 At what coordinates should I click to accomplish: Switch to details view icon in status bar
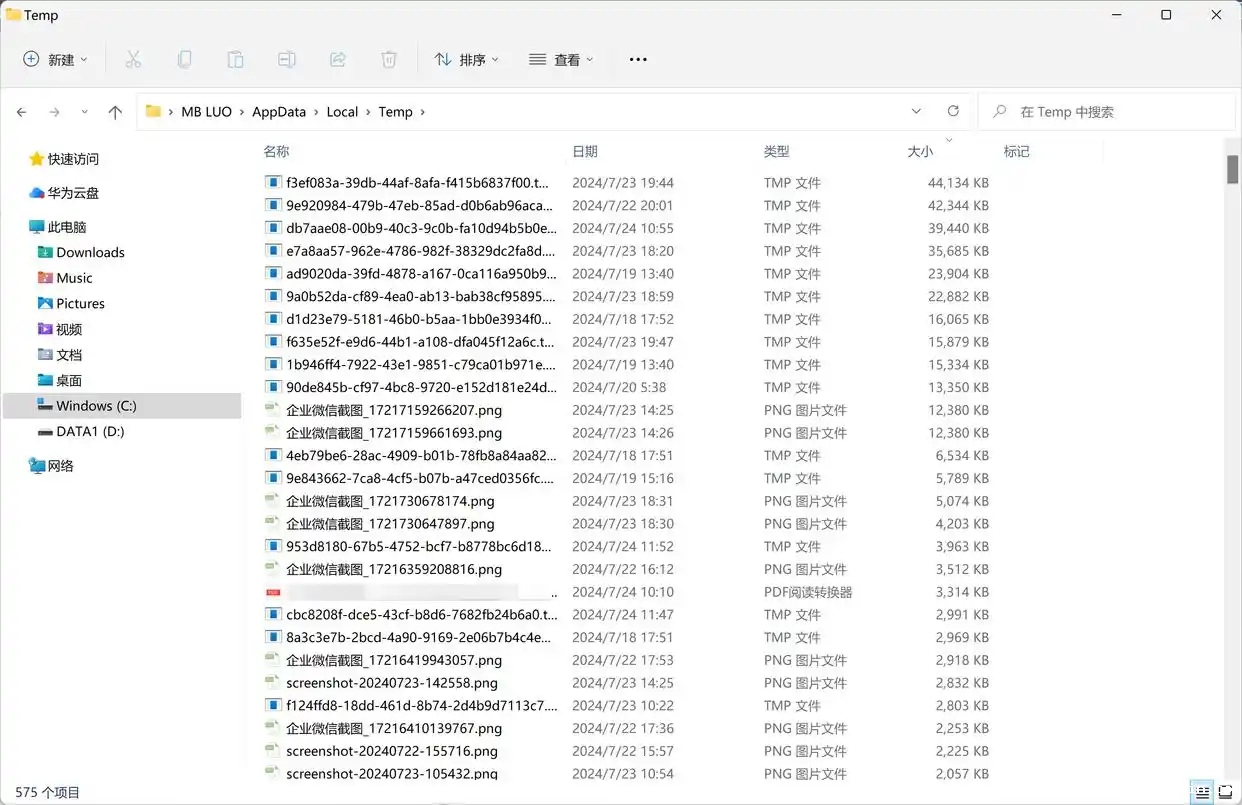[x=1202, y=792]
